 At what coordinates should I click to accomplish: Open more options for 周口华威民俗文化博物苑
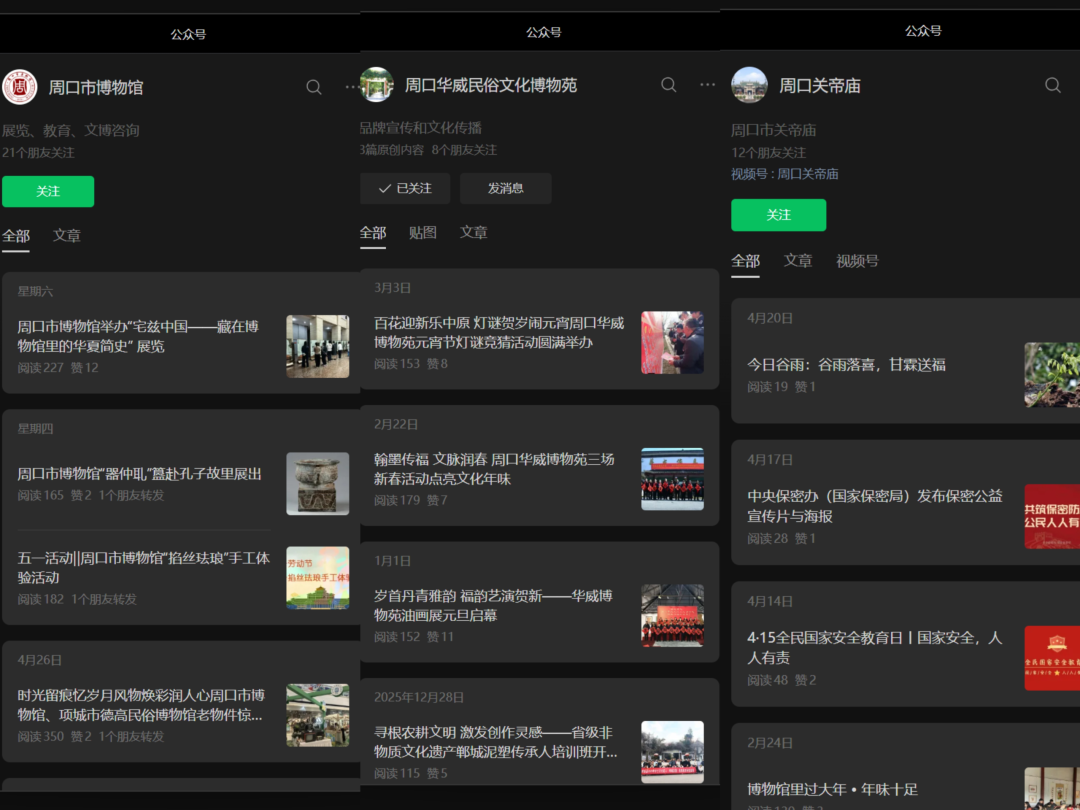click(707, 85)
